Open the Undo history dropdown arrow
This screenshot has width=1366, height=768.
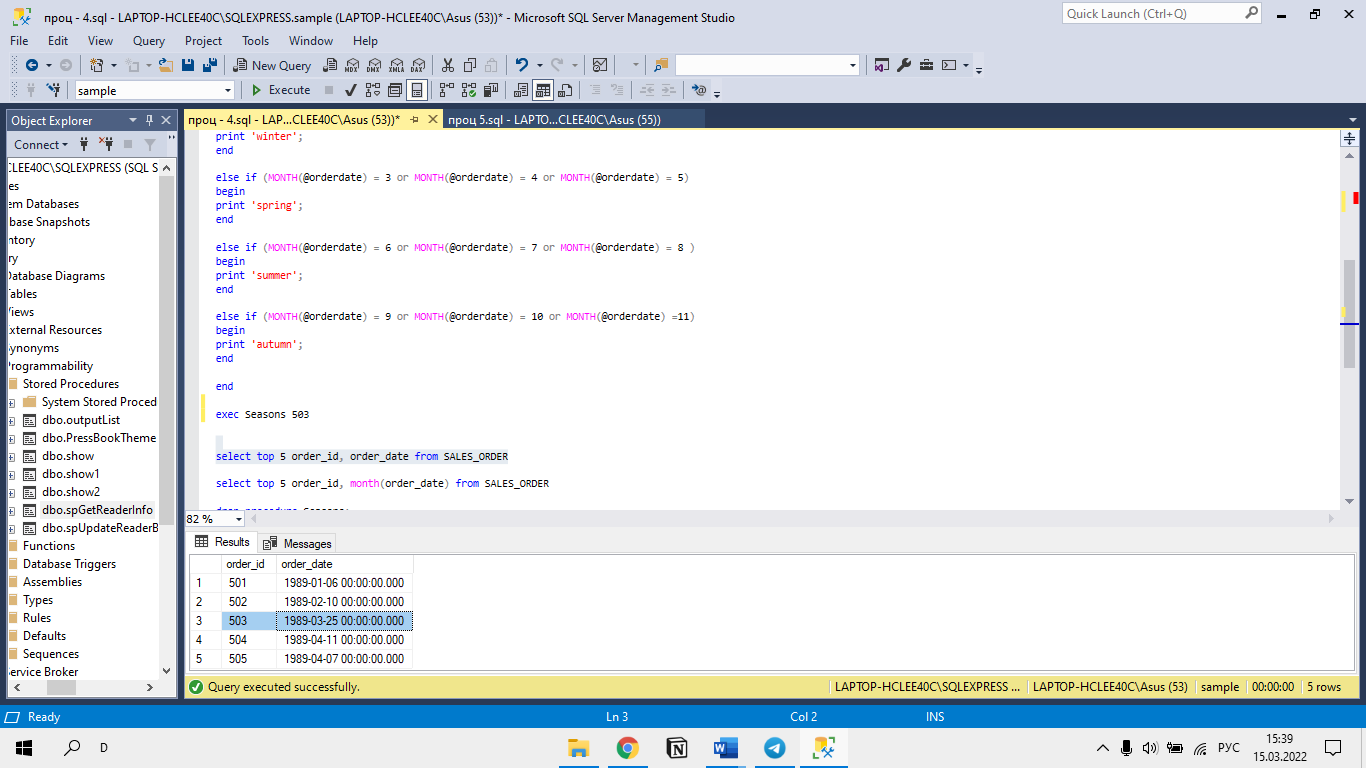point(539,65)
